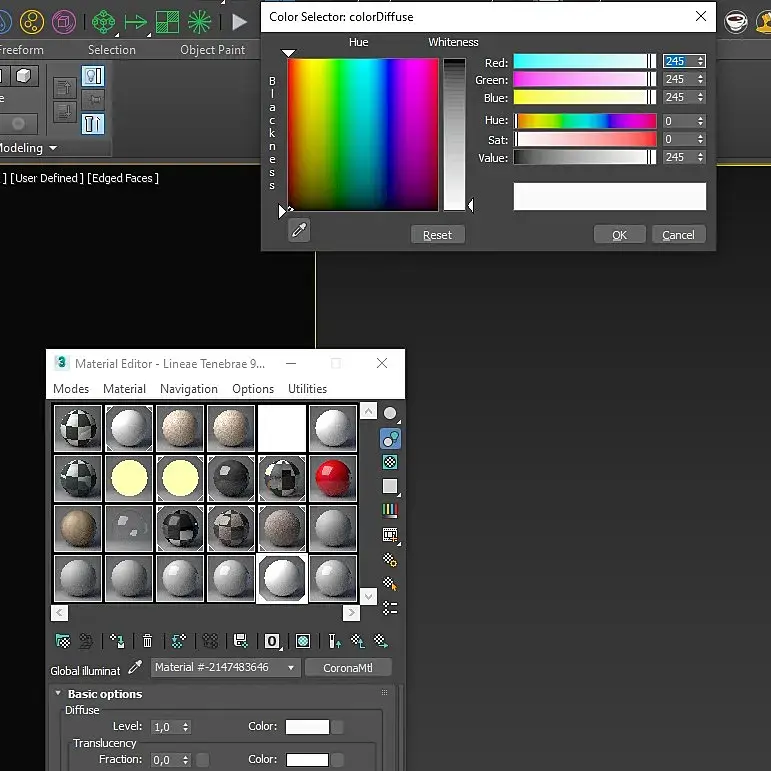Screen dimensions: 771x771
Task: Expand the Modeling ribbon dropdown arrow
Action: coord(53,148)
